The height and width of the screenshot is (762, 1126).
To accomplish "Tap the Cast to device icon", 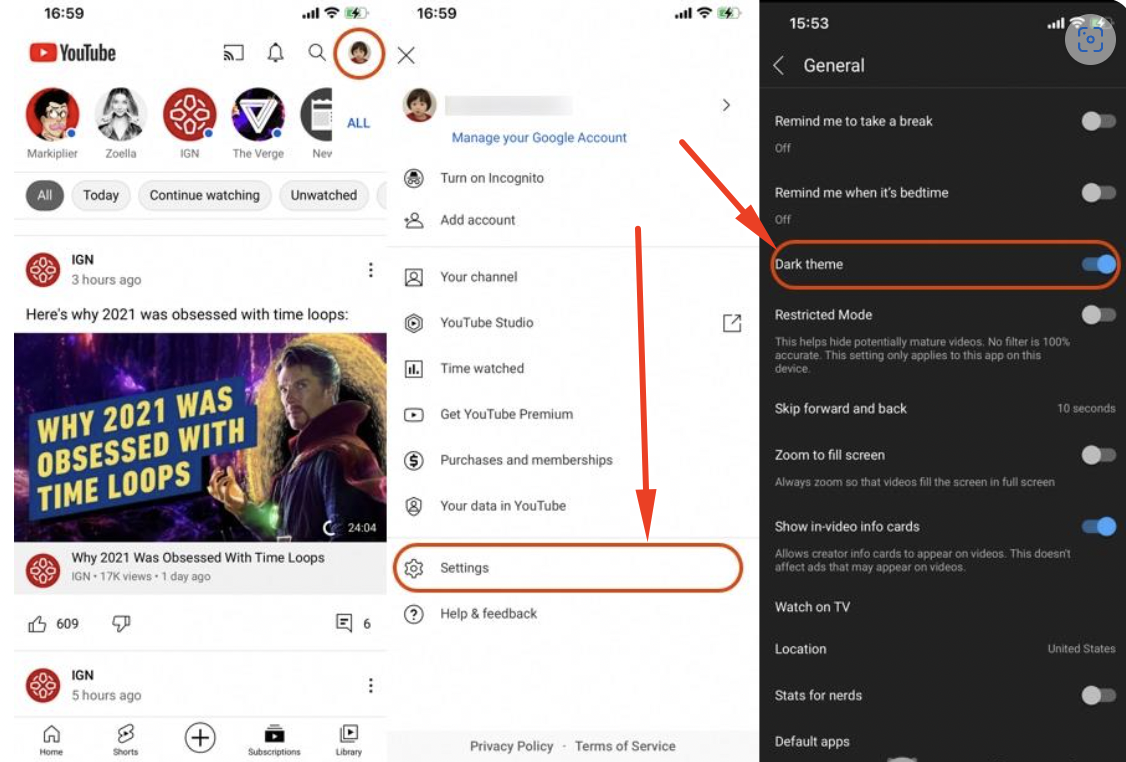I will (x=233, y=52).
